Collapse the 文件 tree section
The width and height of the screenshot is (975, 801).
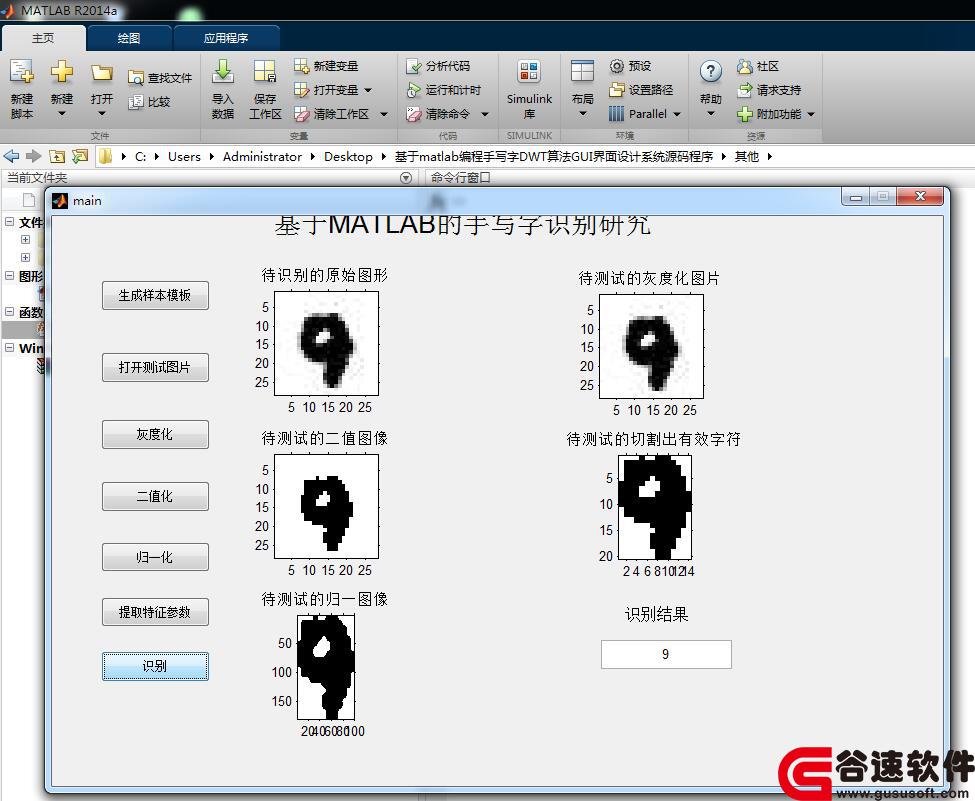(x=9, y=221)
